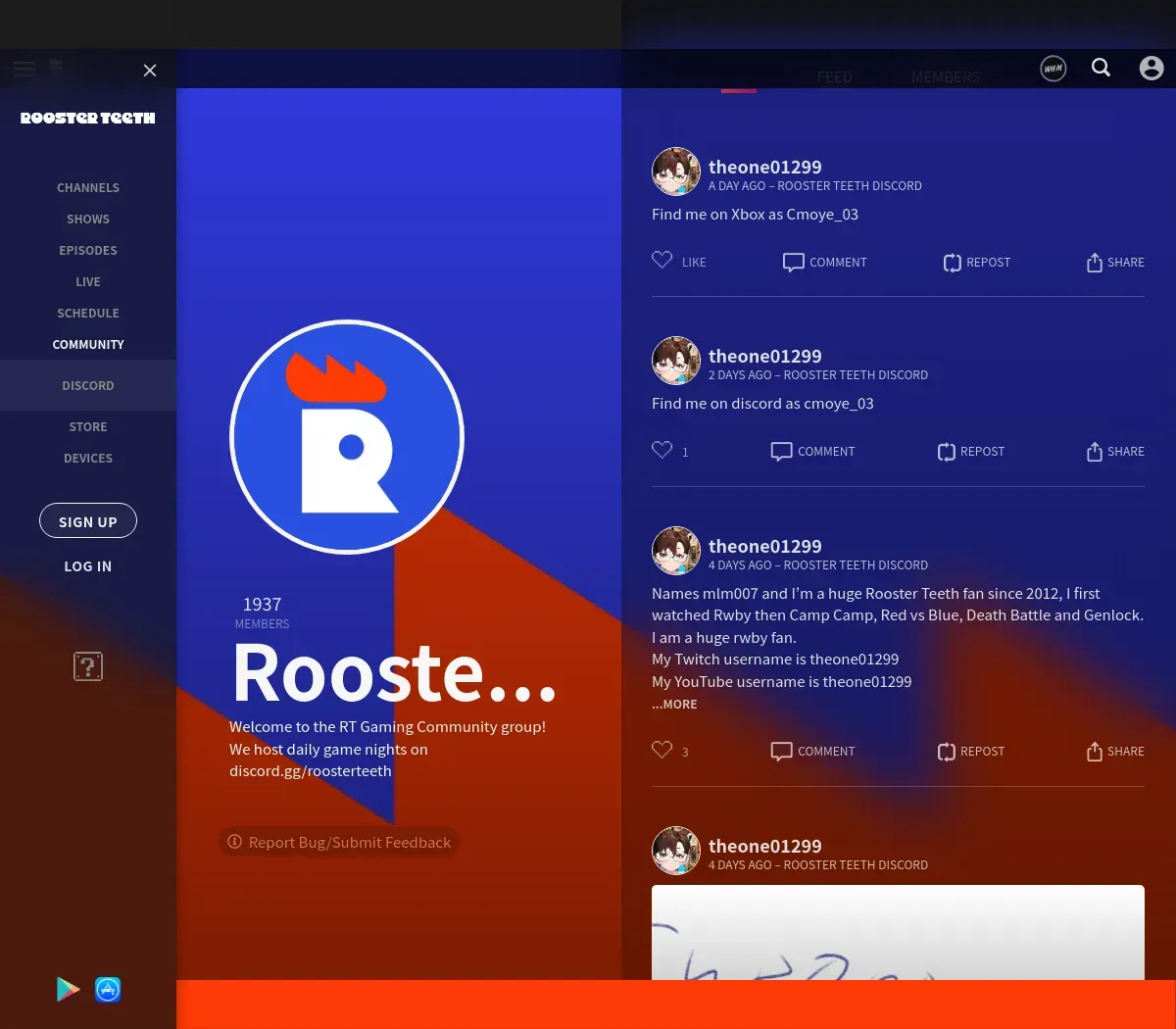Go to Store in sidebar
1176x1029 pixels.
tap(88, 426)
